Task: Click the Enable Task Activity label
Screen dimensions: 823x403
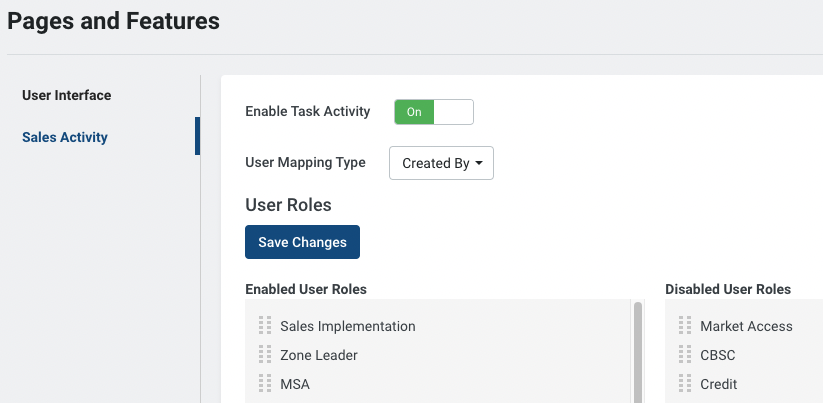Action: click(x=308, y=112)
